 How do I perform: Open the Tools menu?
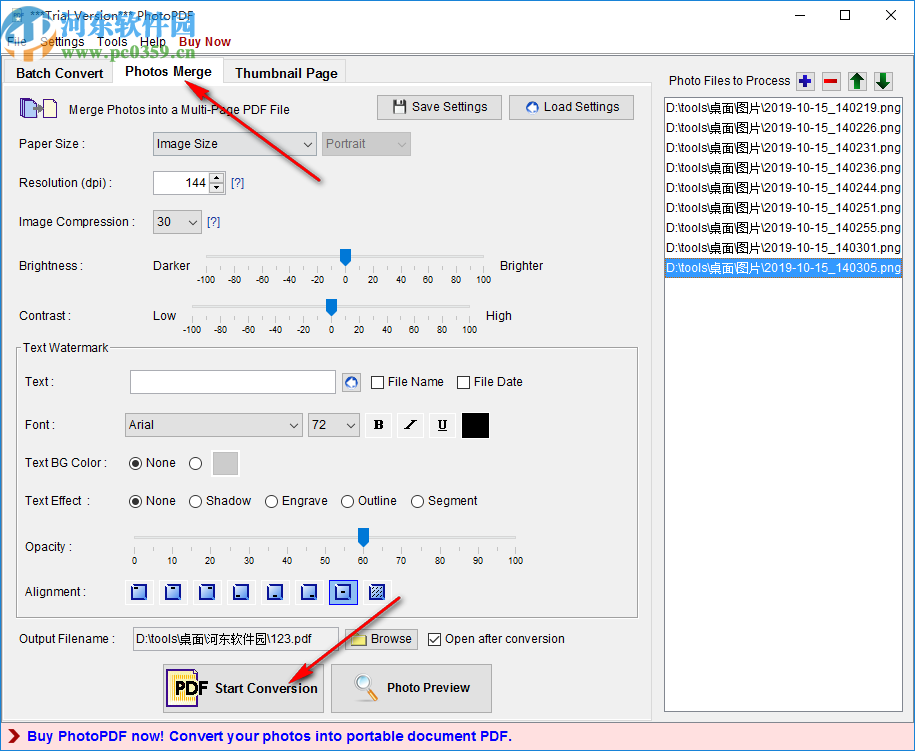pyautogui.click(x=112, y=42)
